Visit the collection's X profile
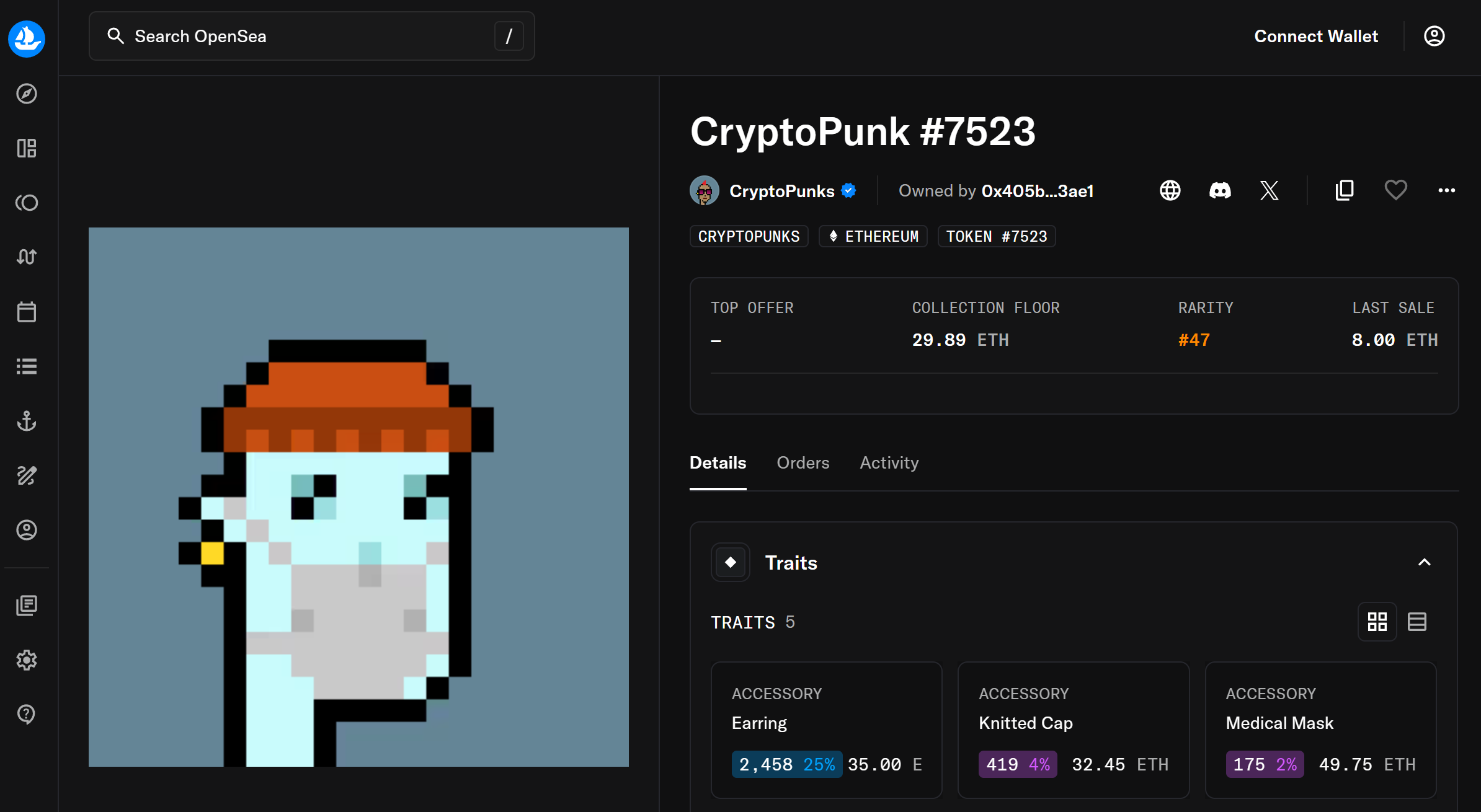The width and height of the screenshot is (1481, 812). (1270, 190)
